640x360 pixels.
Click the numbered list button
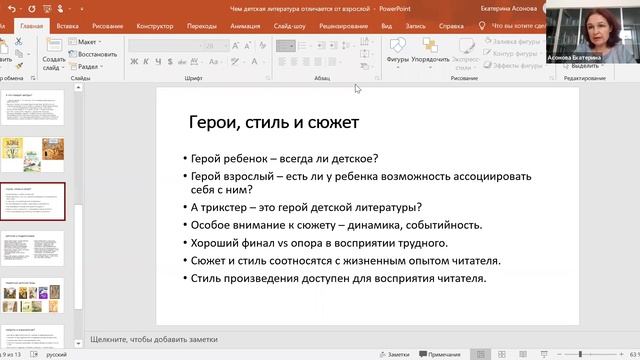[x=304, y=46]
